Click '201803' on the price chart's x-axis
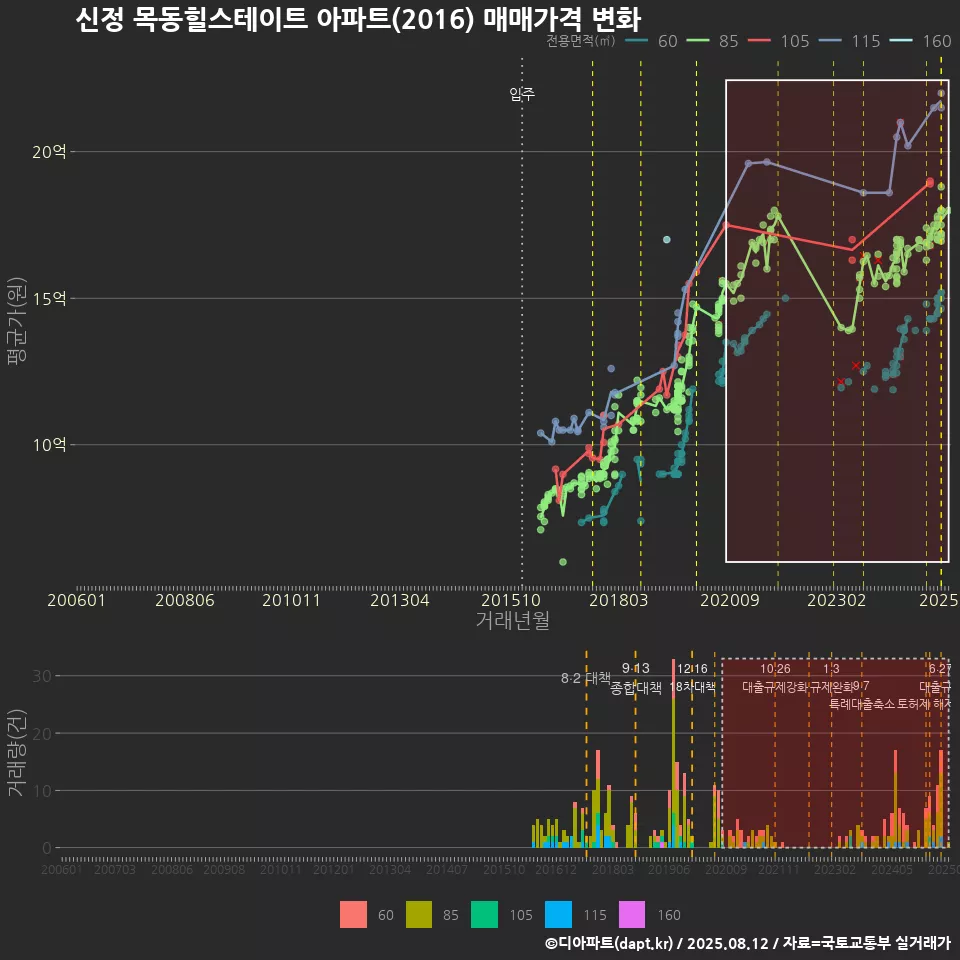This screenshot has height=960, width=960. (618, 600)
